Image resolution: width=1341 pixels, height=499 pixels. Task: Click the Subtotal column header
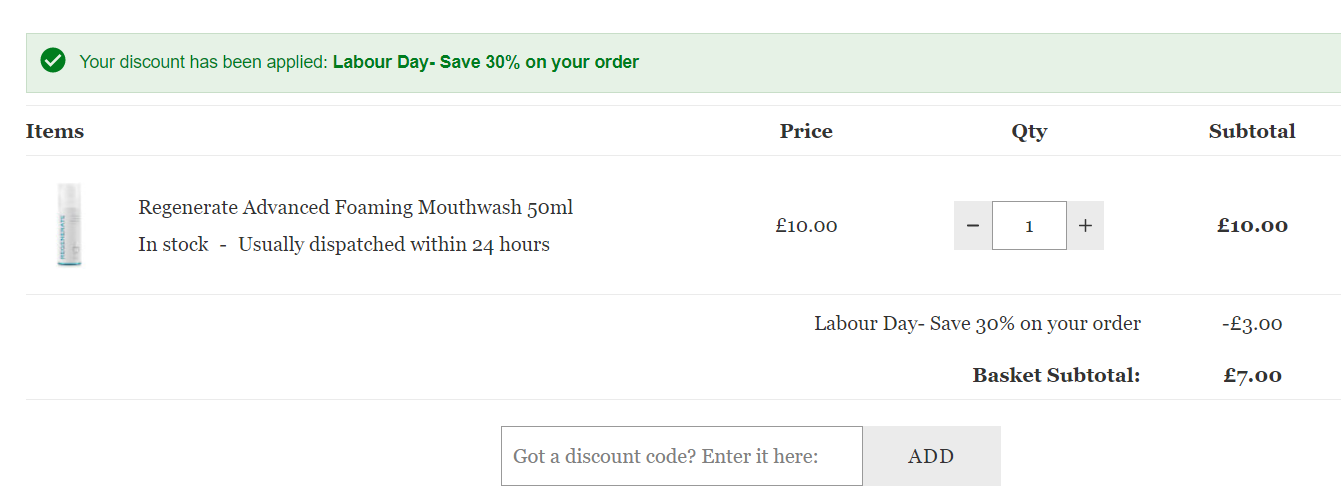pyautogui.click(x=1252, y=131)
